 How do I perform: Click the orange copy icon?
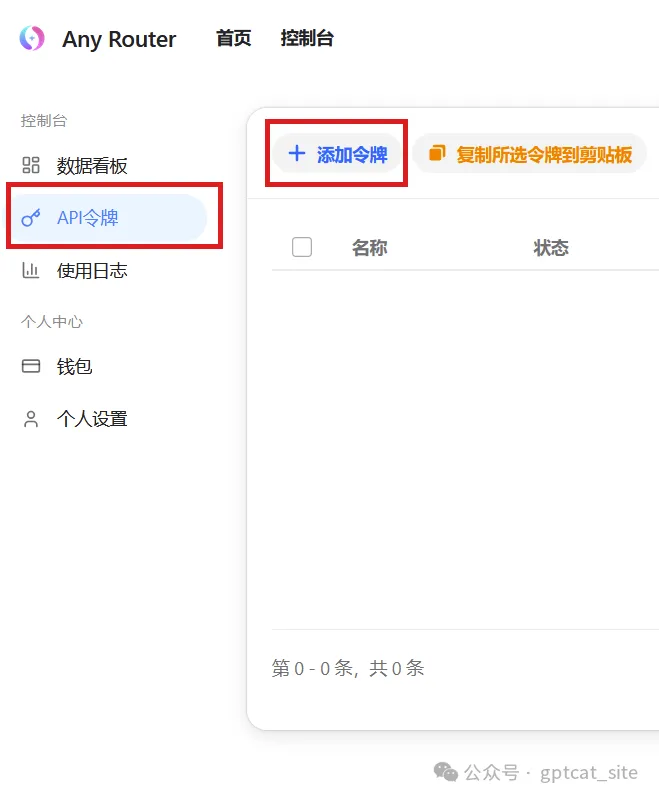point(437,153)
